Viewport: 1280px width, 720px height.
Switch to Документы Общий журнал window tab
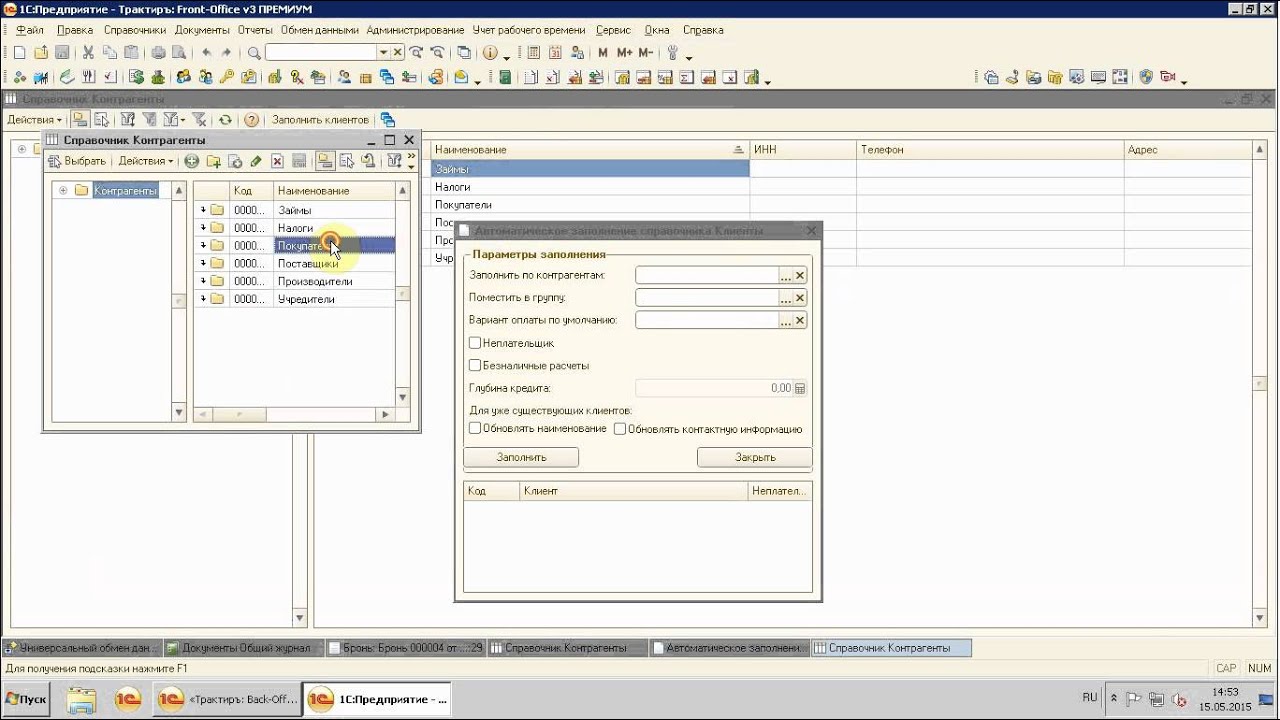pyautogui.click(x=244, y=648)
